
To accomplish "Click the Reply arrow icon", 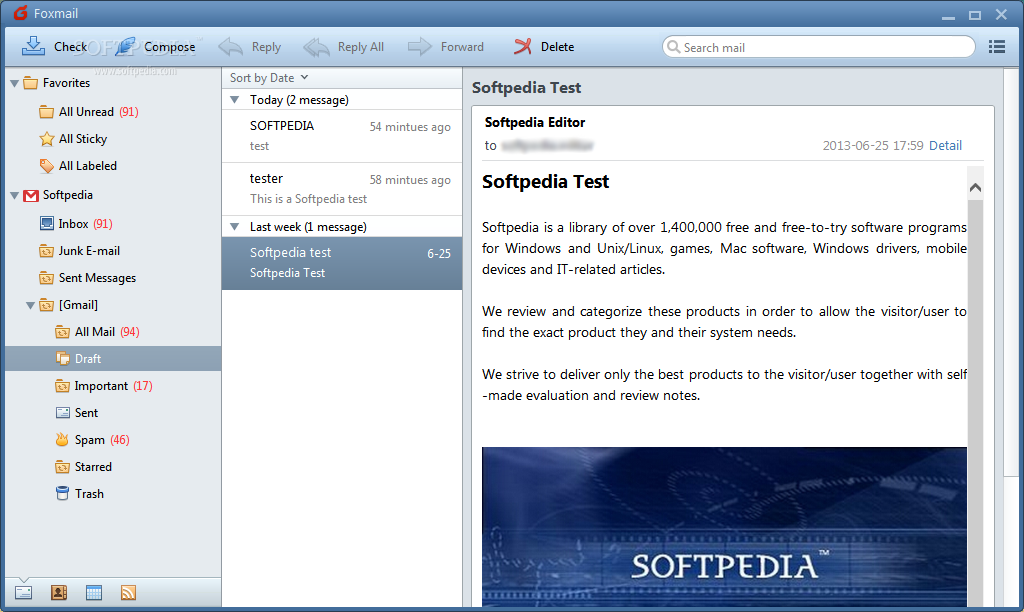I will point(231,46).
